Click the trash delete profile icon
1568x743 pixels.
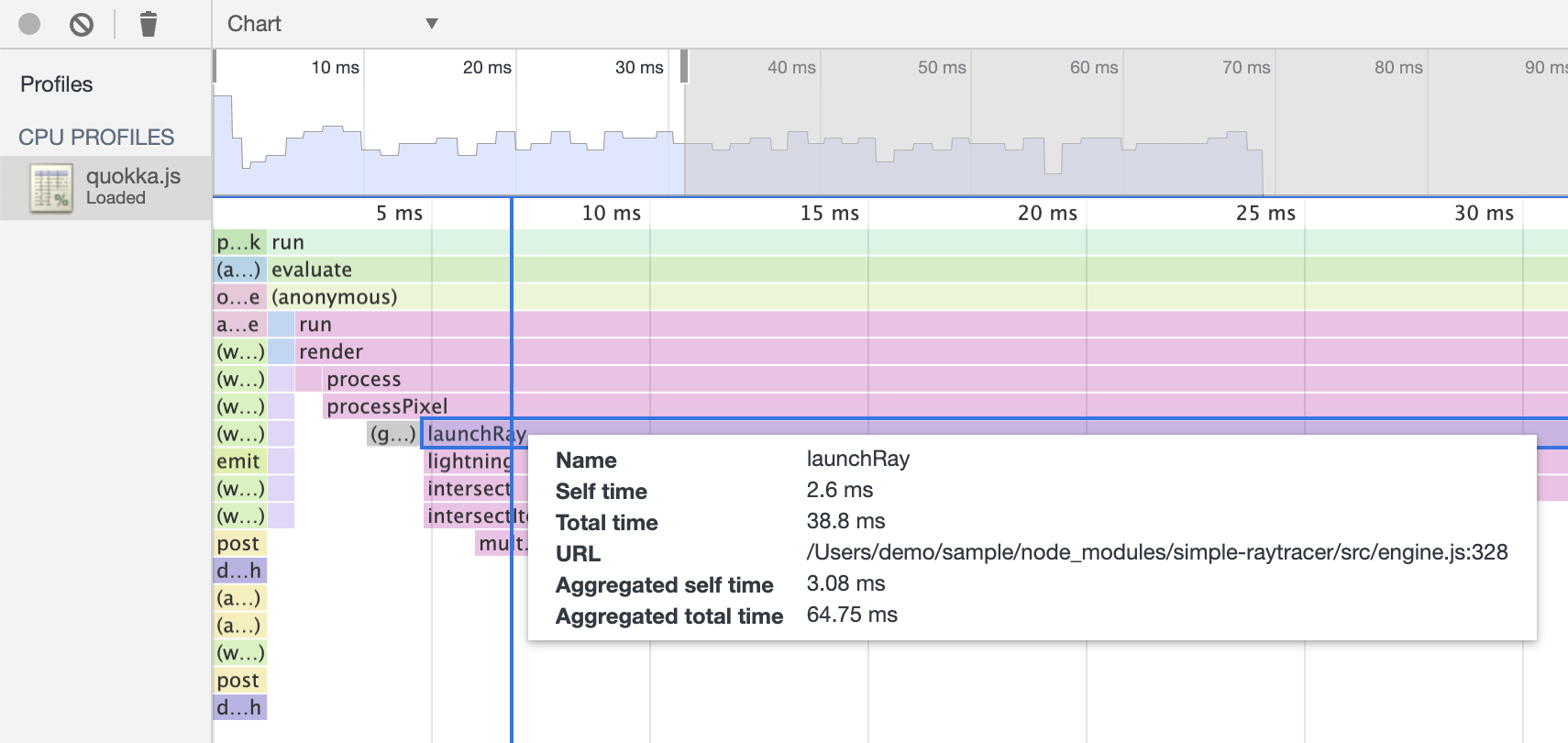click(148, 24)
